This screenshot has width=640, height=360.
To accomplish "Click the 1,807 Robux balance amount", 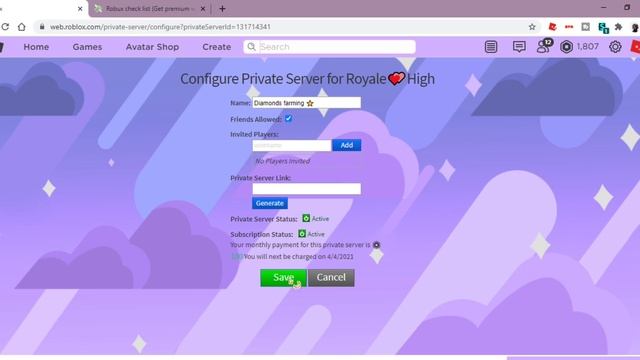I will pyautogui.click(x=588, y=47).
